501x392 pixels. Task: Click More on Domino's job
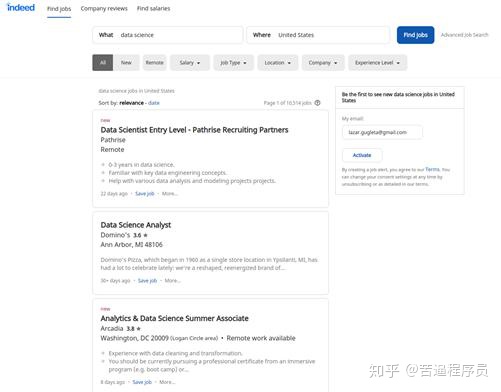[x=172, y=281]
